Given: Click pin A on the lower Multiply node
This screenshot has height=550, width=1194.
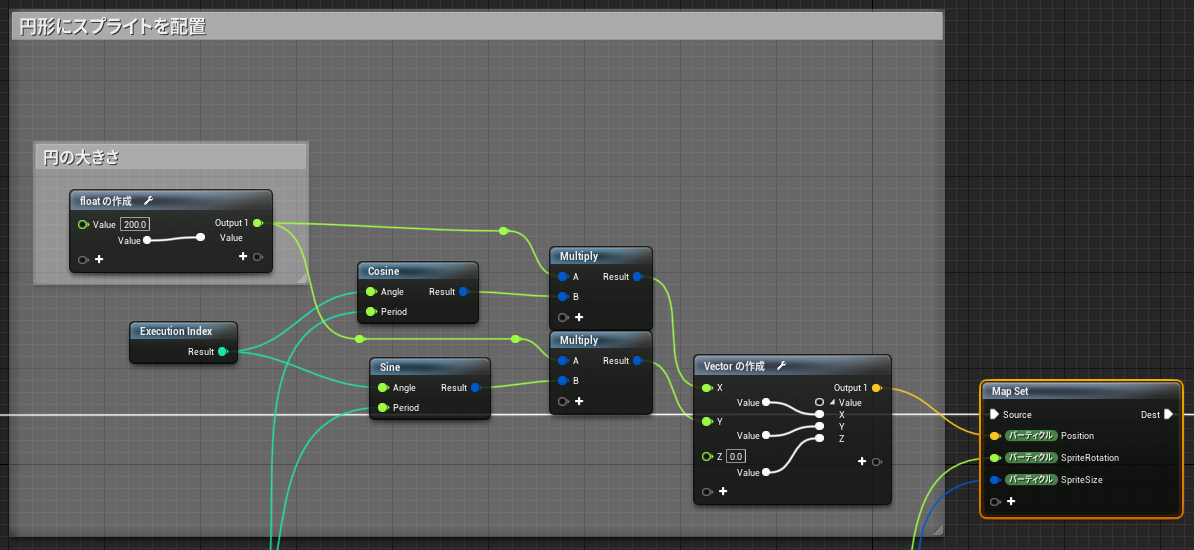Looking at the screenshot, I should (x=563, y=360).
